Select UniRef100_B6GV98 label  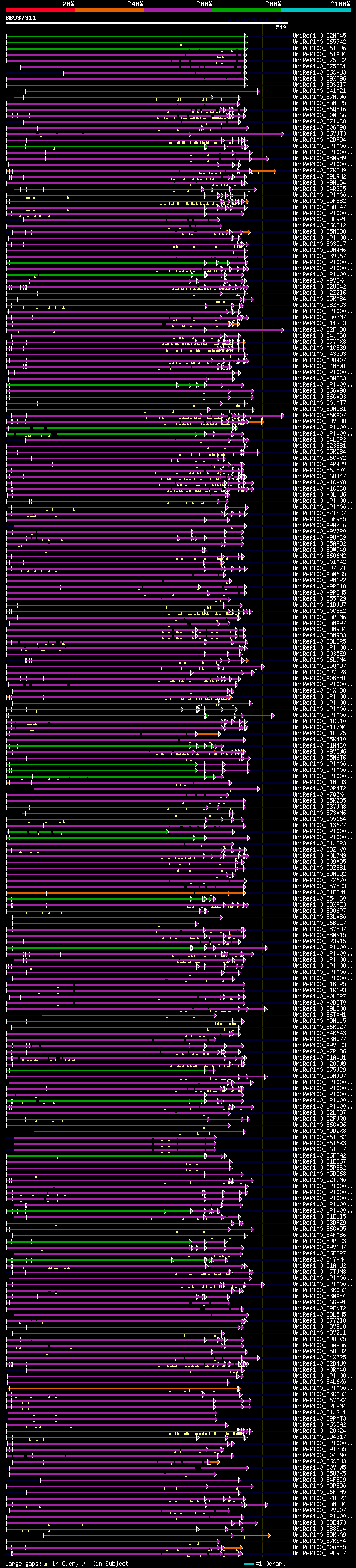(x=319, y=391)
